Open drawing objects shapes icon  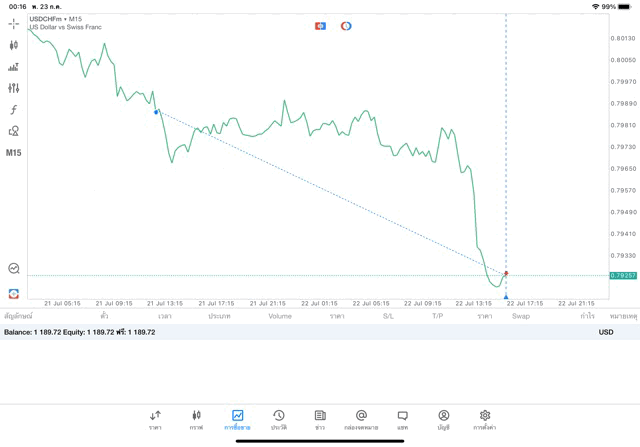coord(13,131)
